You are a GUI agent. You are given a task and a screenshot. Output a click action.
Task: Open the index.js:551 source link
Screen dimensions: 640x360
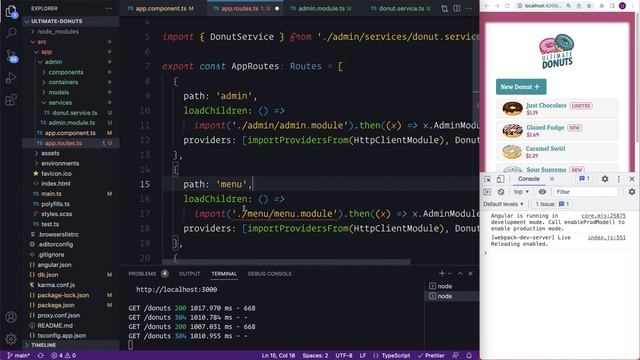point(607,238)
